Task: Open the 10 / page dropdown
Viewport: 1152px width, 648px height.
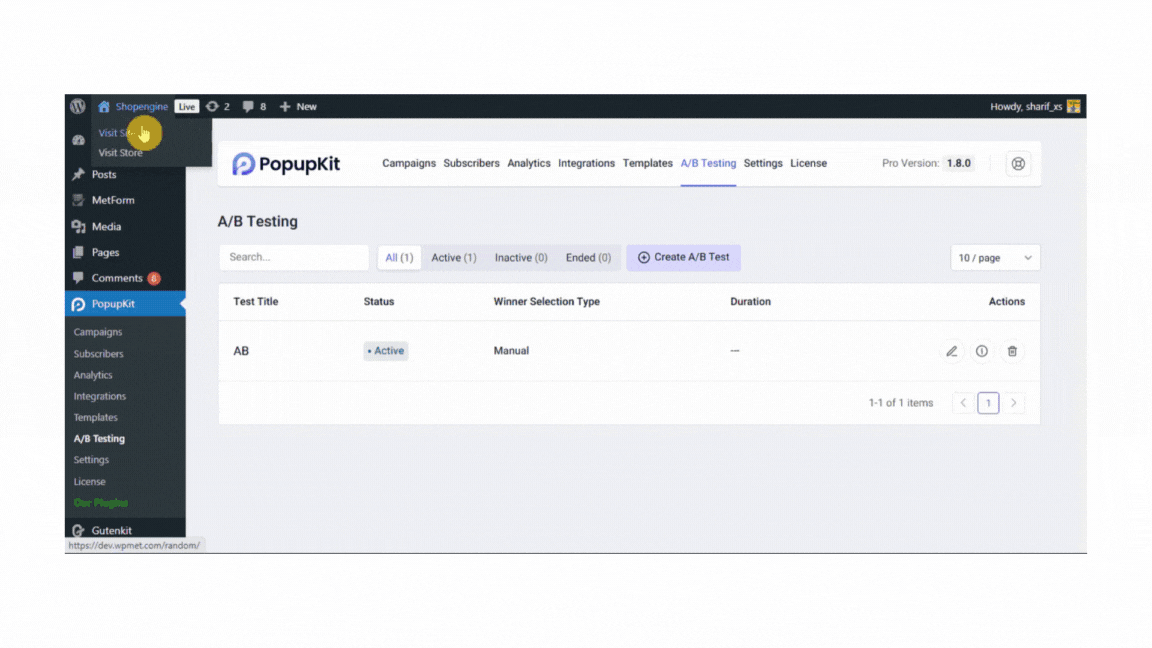Action: pyautogui.click(x=994, y=257)
